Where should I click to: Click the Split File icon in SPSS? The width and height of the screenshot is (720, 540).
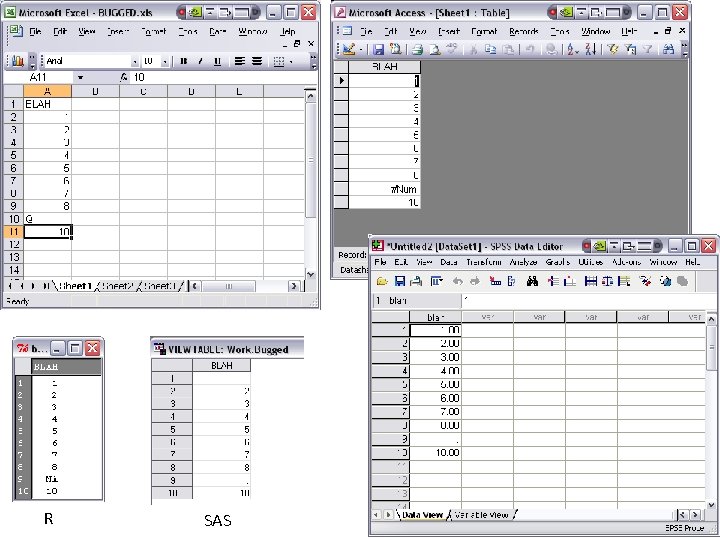tap(591, 281)
